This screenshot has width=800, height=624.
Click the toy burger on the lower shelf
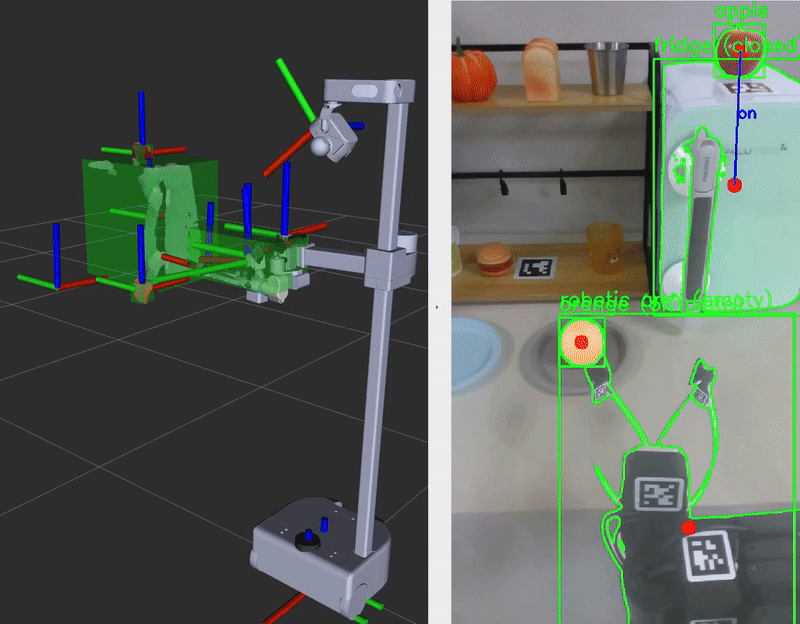tap(494, 260)
